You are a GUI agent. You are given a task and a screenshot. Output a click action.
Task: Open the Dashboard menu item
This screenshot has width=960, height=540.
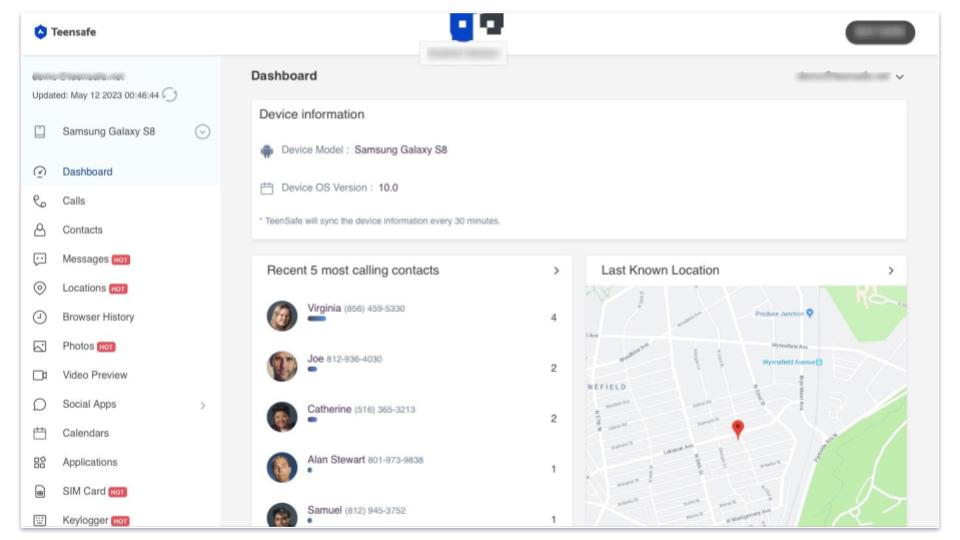[88, 172]
